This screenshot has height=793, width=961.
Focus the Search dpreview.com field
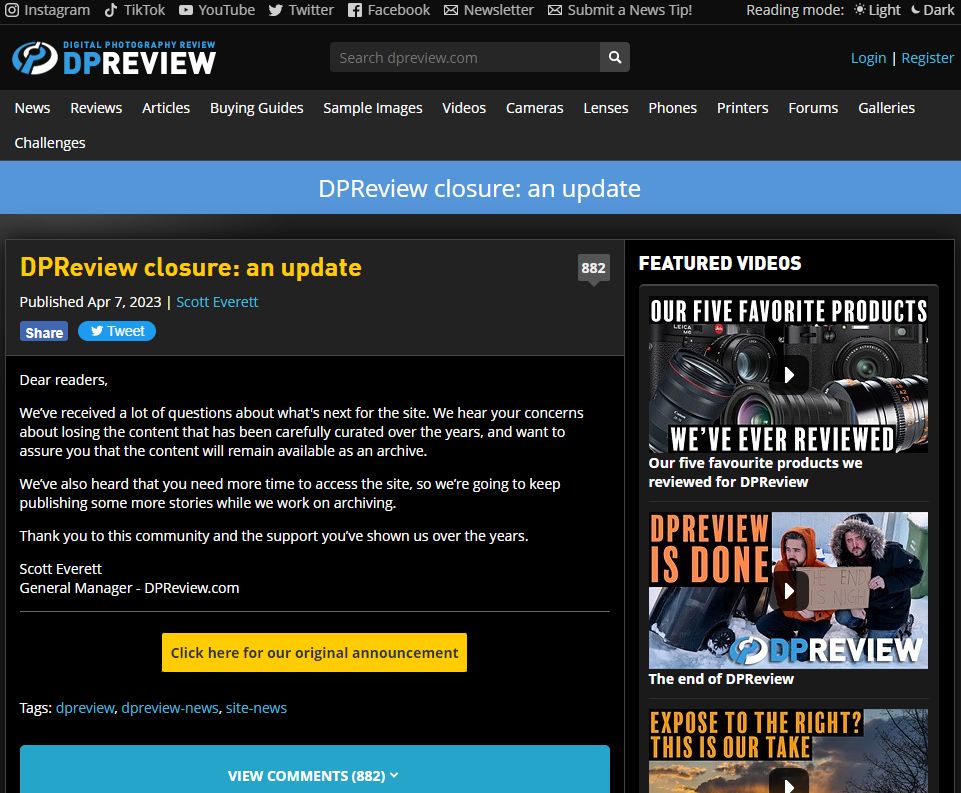coord(465,57)
